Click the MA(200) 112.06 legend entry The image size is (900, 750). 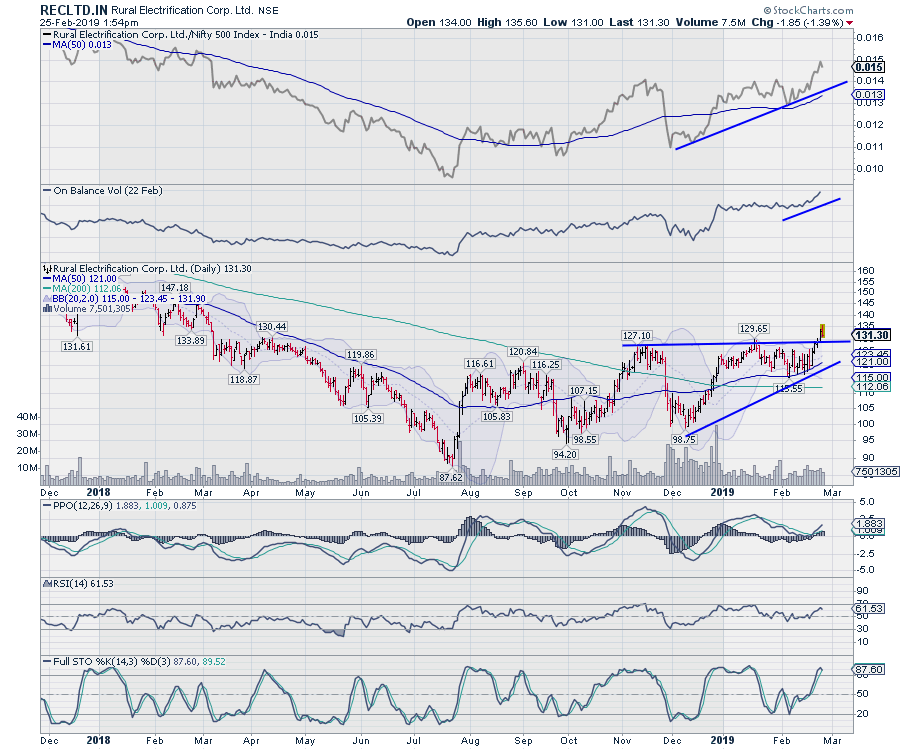pos(83,289)
